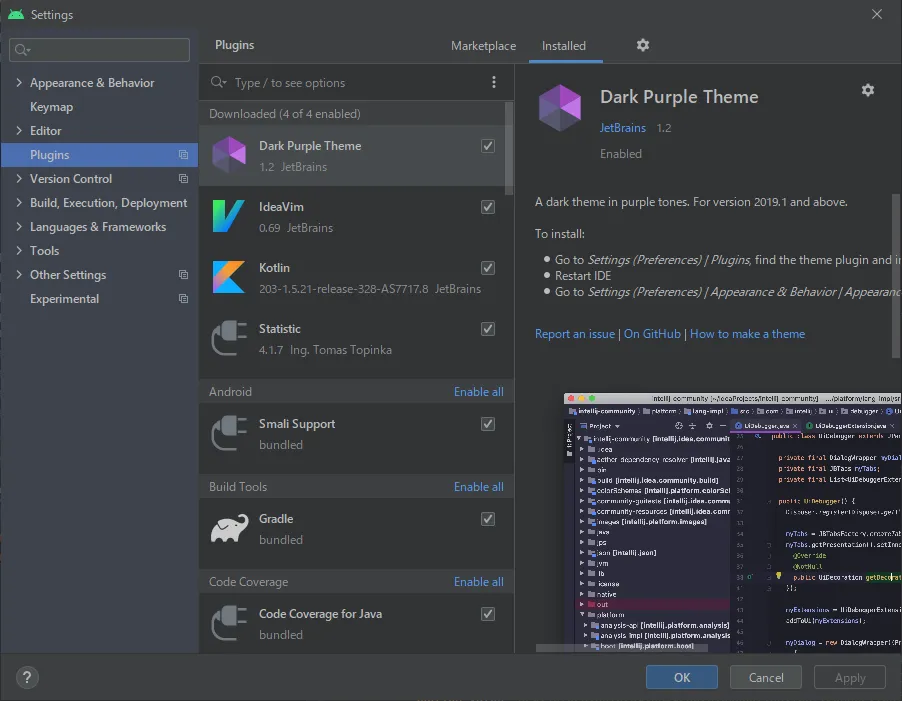Viewport: 902px width, 701px height.
Task: Select the Installed tab
Action: tap(564, 46)
